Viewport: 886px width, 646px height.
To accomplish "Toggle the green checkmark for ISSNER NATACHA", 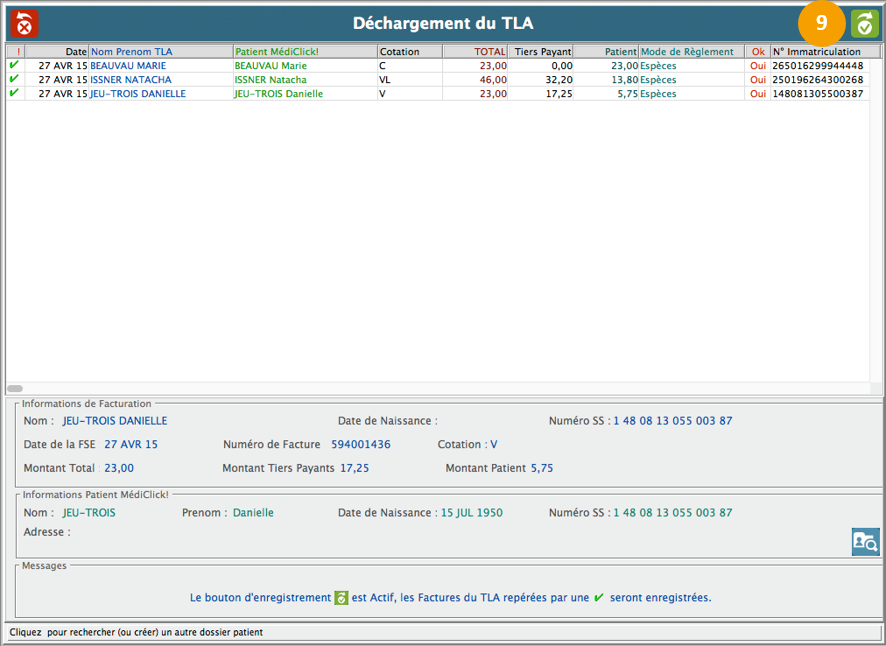I will point(14,79).
